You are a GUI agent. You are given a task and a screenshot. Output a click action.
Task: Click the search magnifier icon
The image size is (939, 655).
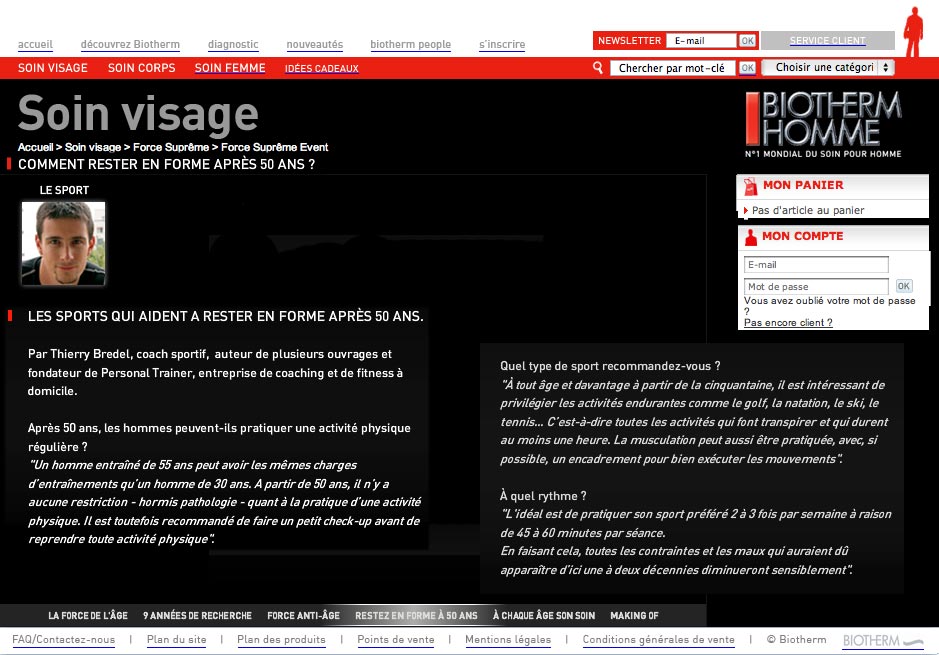click(x=597, y=68)
